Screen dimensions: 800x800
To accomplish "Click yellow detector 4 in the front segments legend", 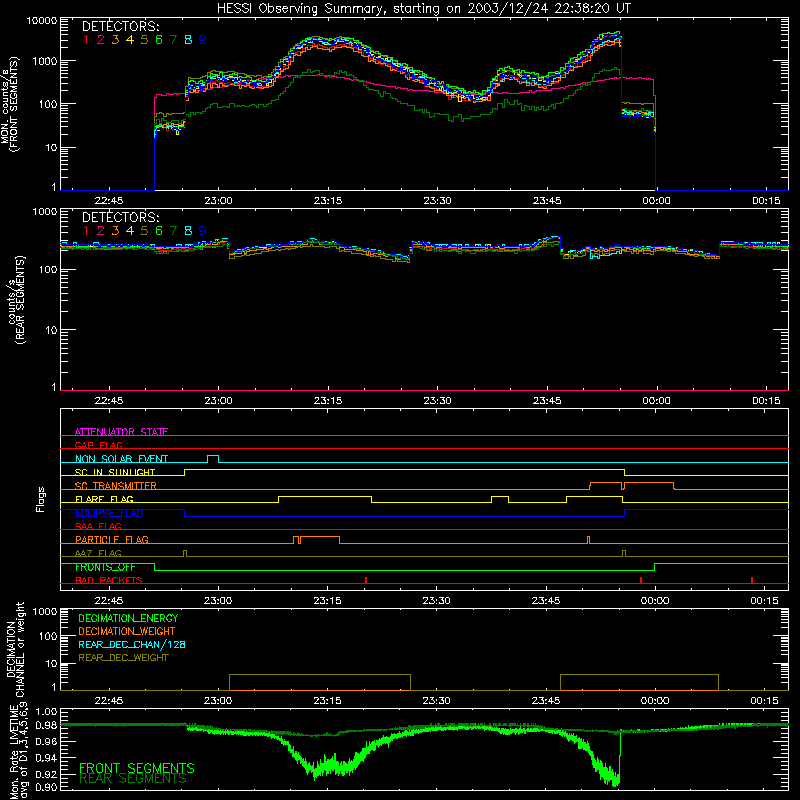I will tap(130, 40).
